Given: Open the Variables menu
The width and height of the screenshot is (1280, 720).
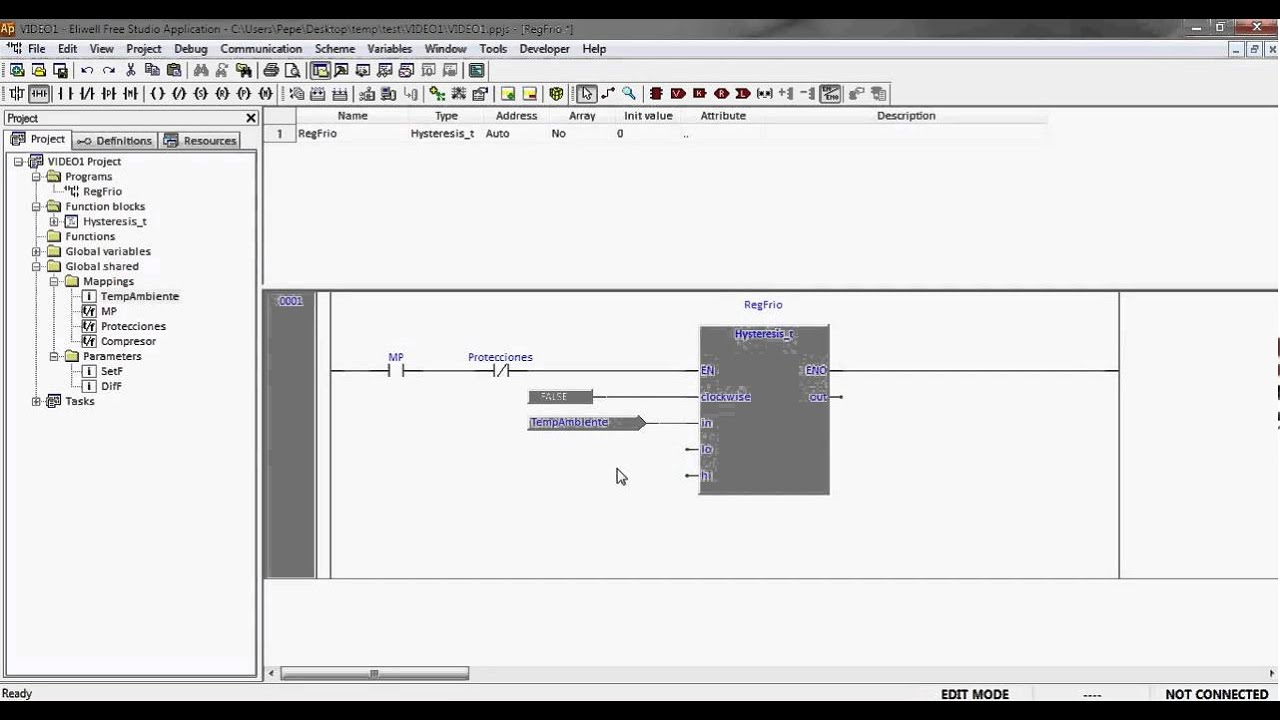Looking at the screenshot, I should pyautogui.click(x=389, y=48).
